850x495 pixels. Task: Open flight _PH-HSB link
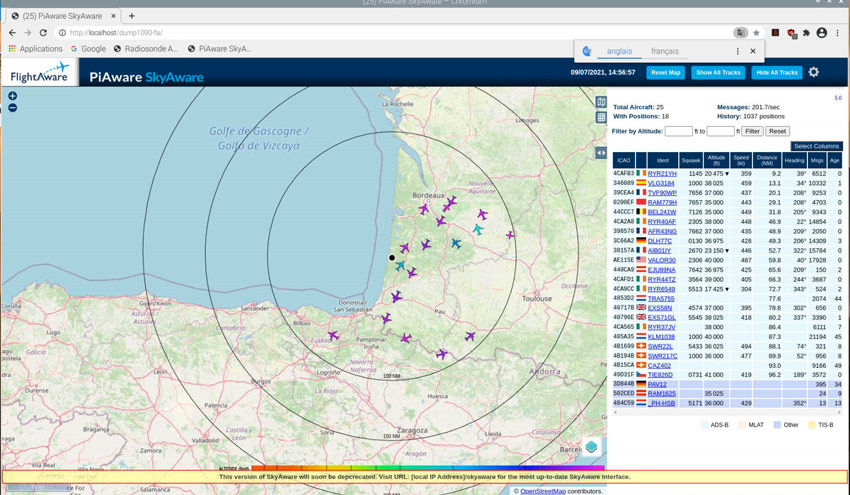tap(661, 403)
